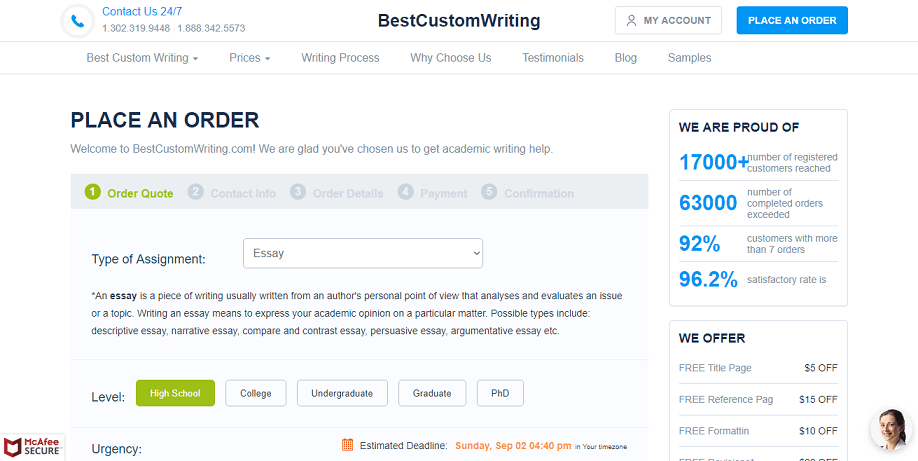Viewport: 918px width, 461px height.
Task: Open the Writing Process link
Action: tap(340, 58)
